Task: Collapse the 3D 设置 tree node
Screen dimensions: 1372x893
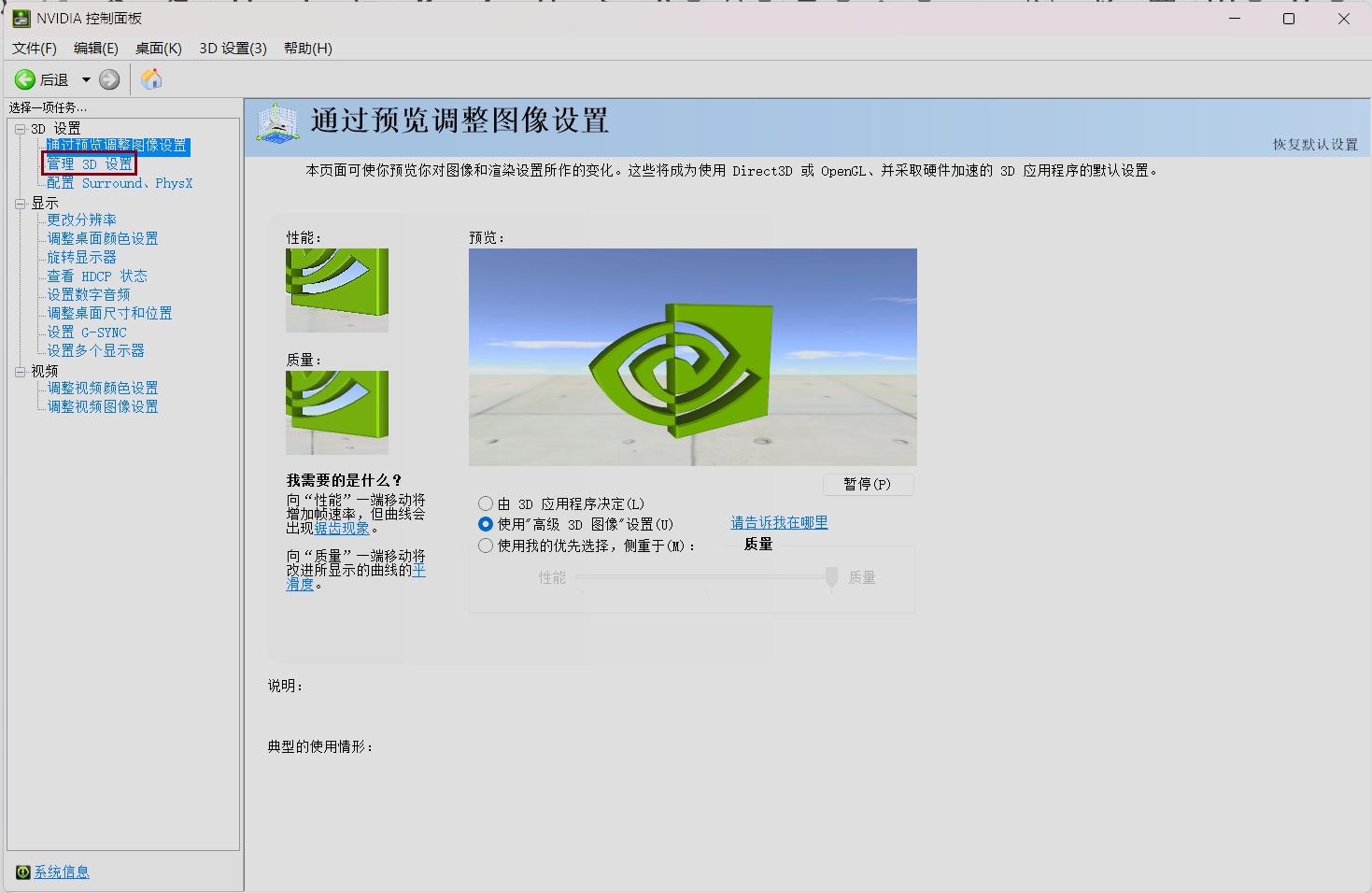Action: pyautogui.click(x=21, y=129)
